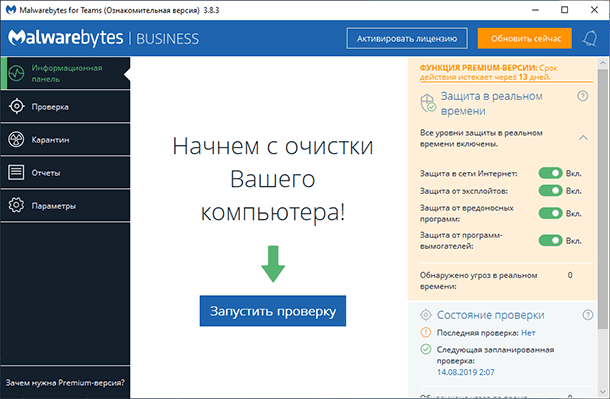Screen dimensions: 610x399
Task: Click Активировать лицензию button
Action: pos(407,38)
